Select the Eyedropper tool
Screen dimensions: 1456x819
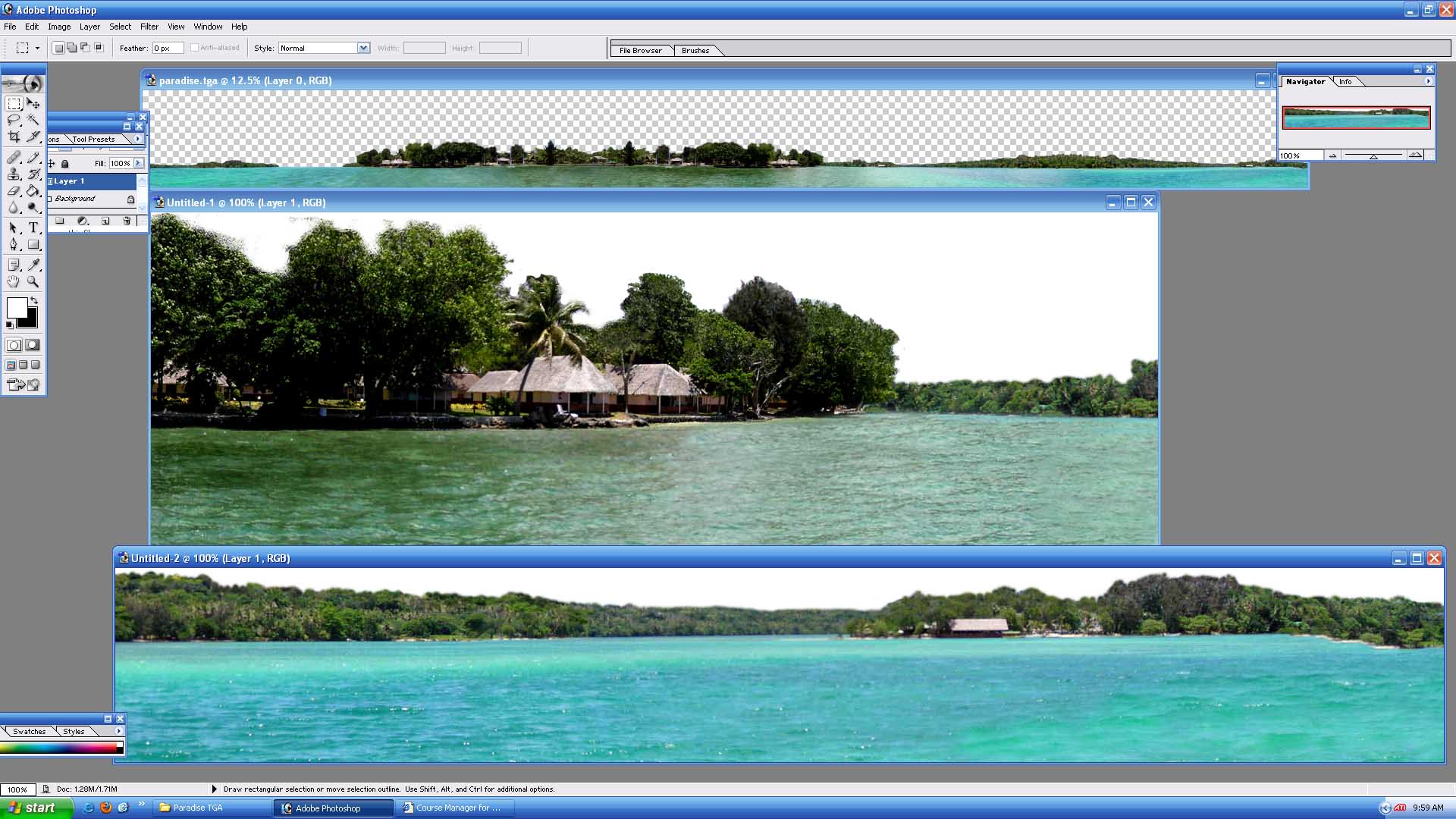[x=33, y=265]
